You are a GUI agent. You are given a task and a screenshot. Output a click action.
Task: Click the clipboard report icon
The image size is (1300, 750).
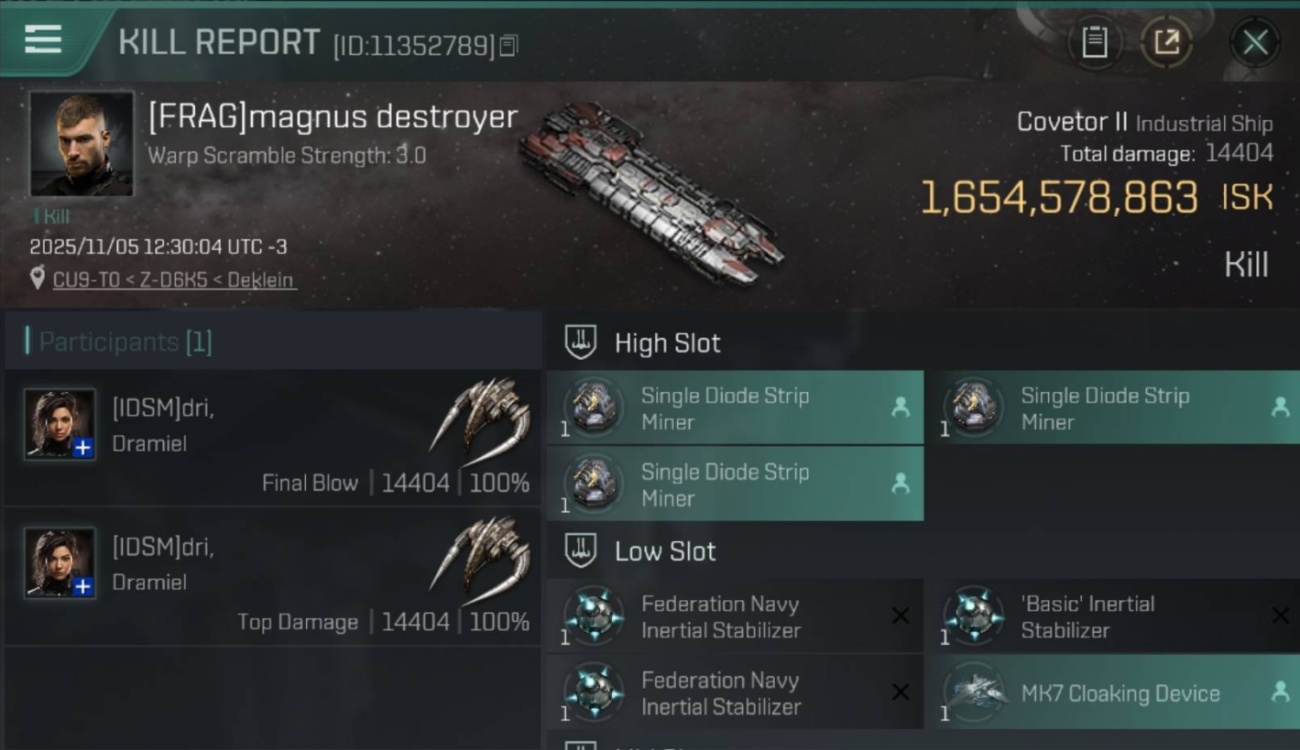point(1094,42)
